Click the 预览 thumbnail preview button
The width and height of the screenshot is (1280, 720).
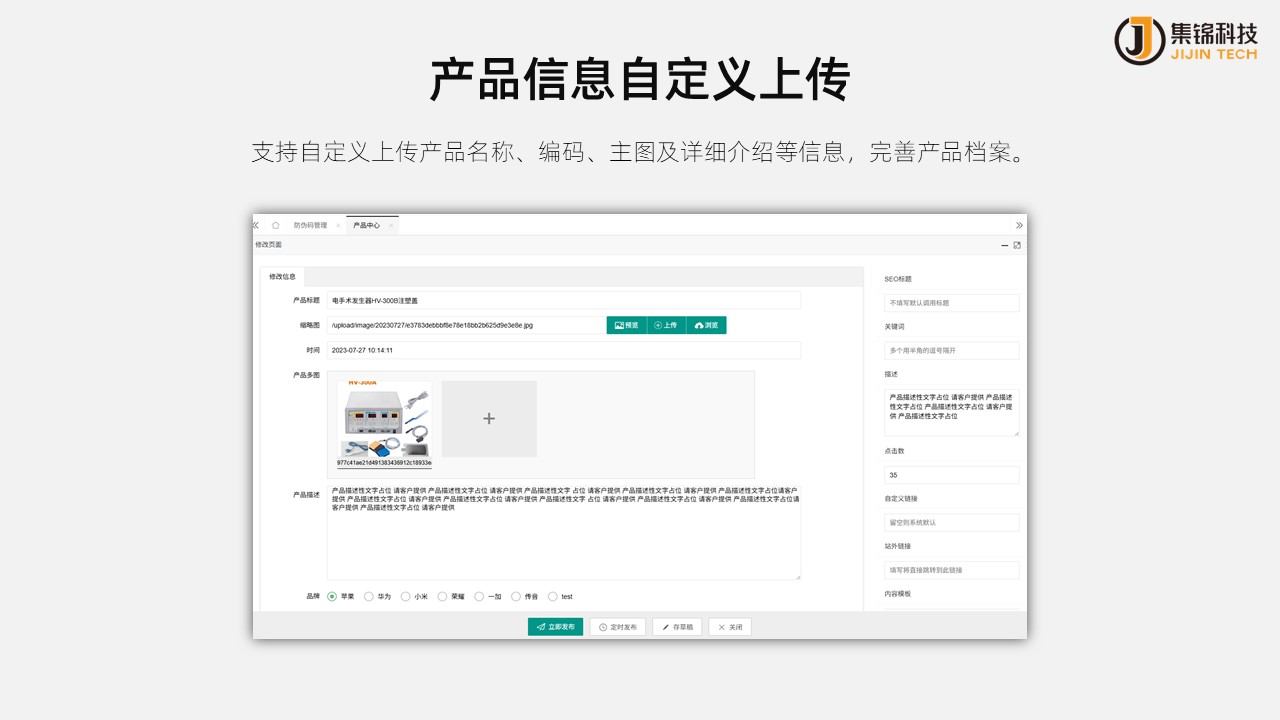coord(627,325)
